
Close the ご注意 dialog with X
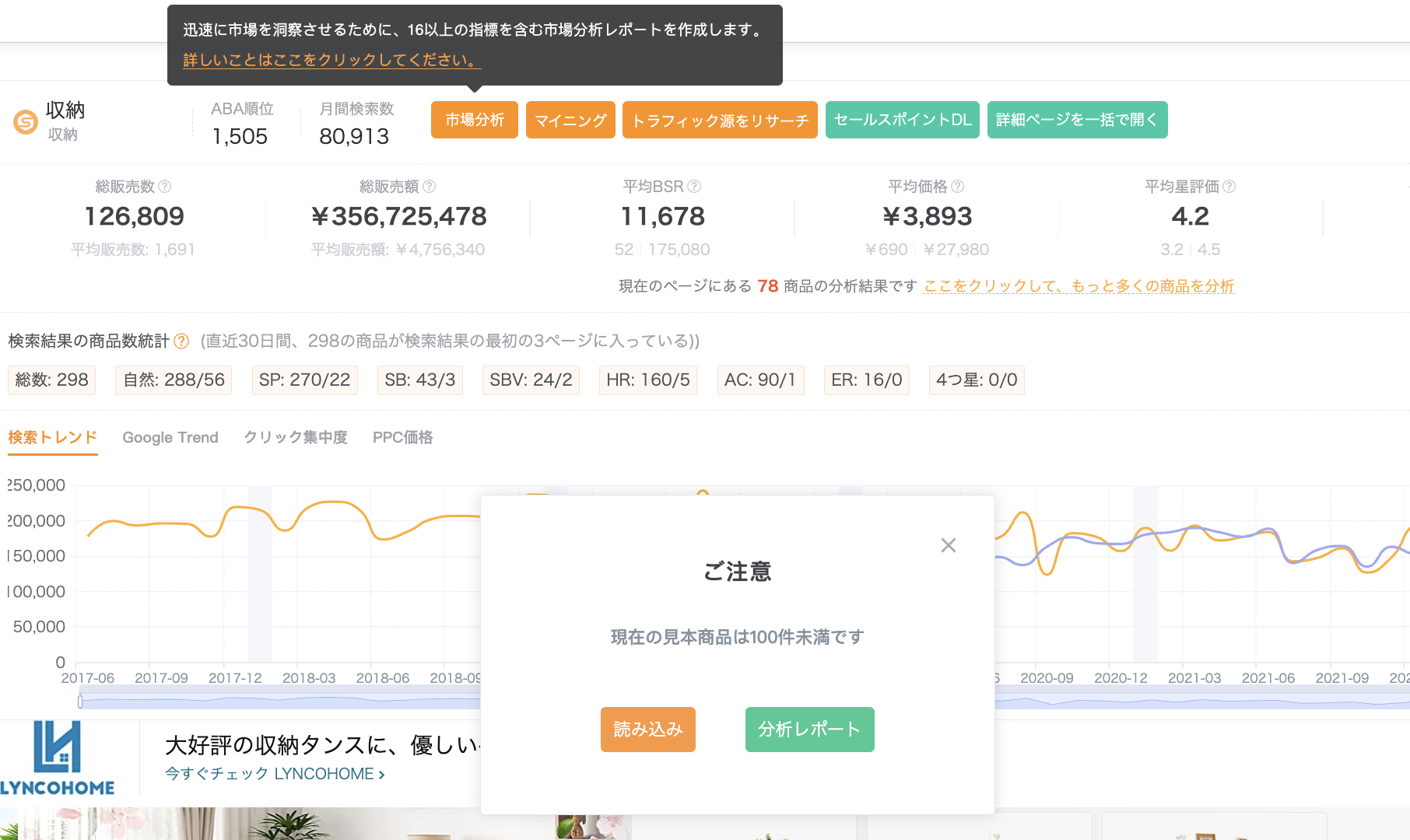[x=948, y=545]
